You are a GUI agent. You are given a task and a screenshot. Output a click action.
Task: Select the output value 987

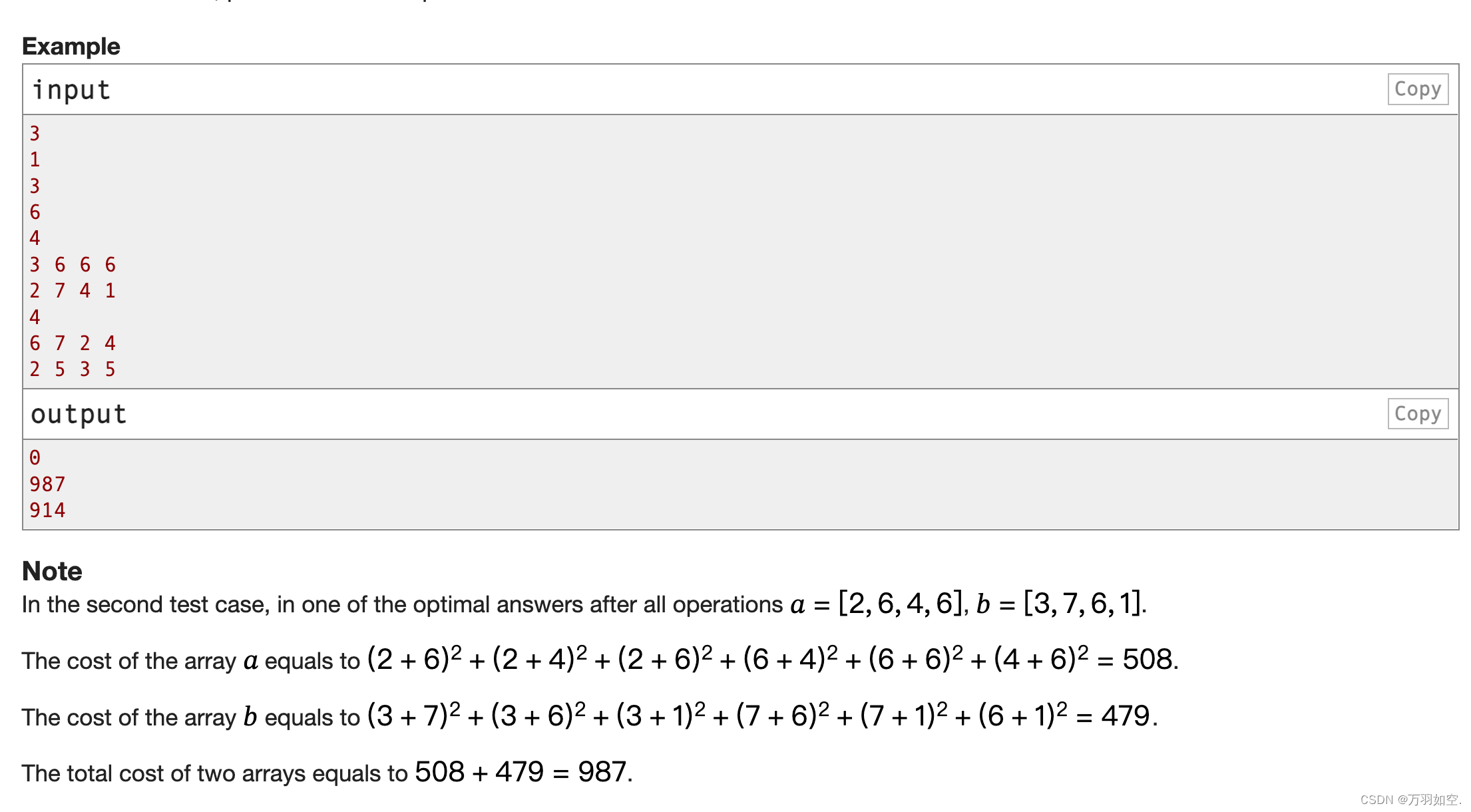(48, 484)
